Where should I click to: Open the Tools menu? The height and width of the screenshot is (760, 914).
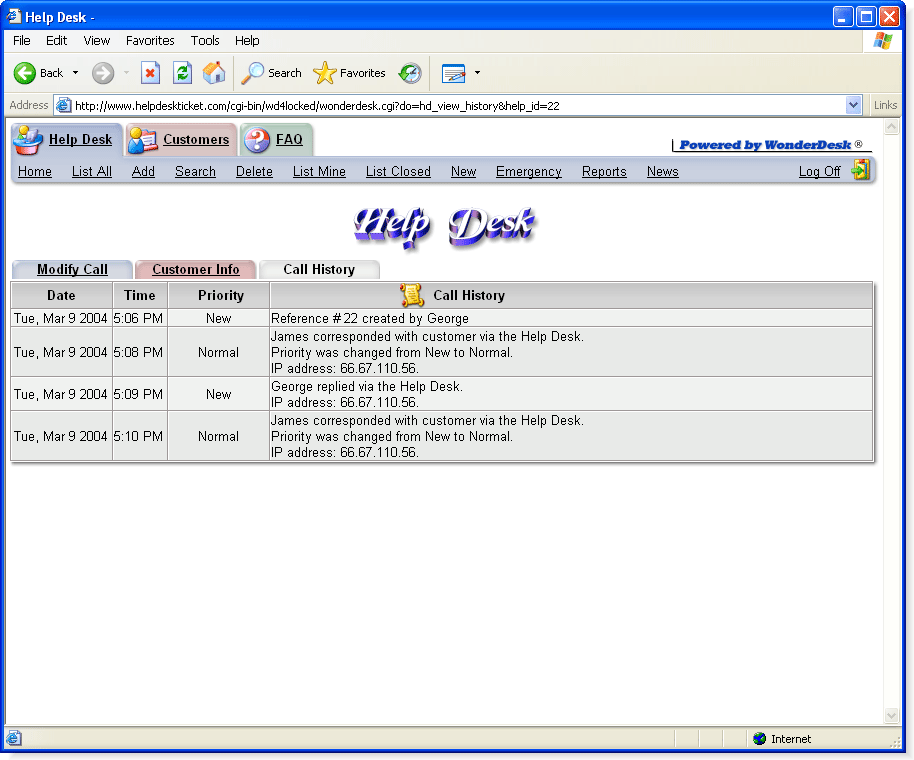(205, 41)
